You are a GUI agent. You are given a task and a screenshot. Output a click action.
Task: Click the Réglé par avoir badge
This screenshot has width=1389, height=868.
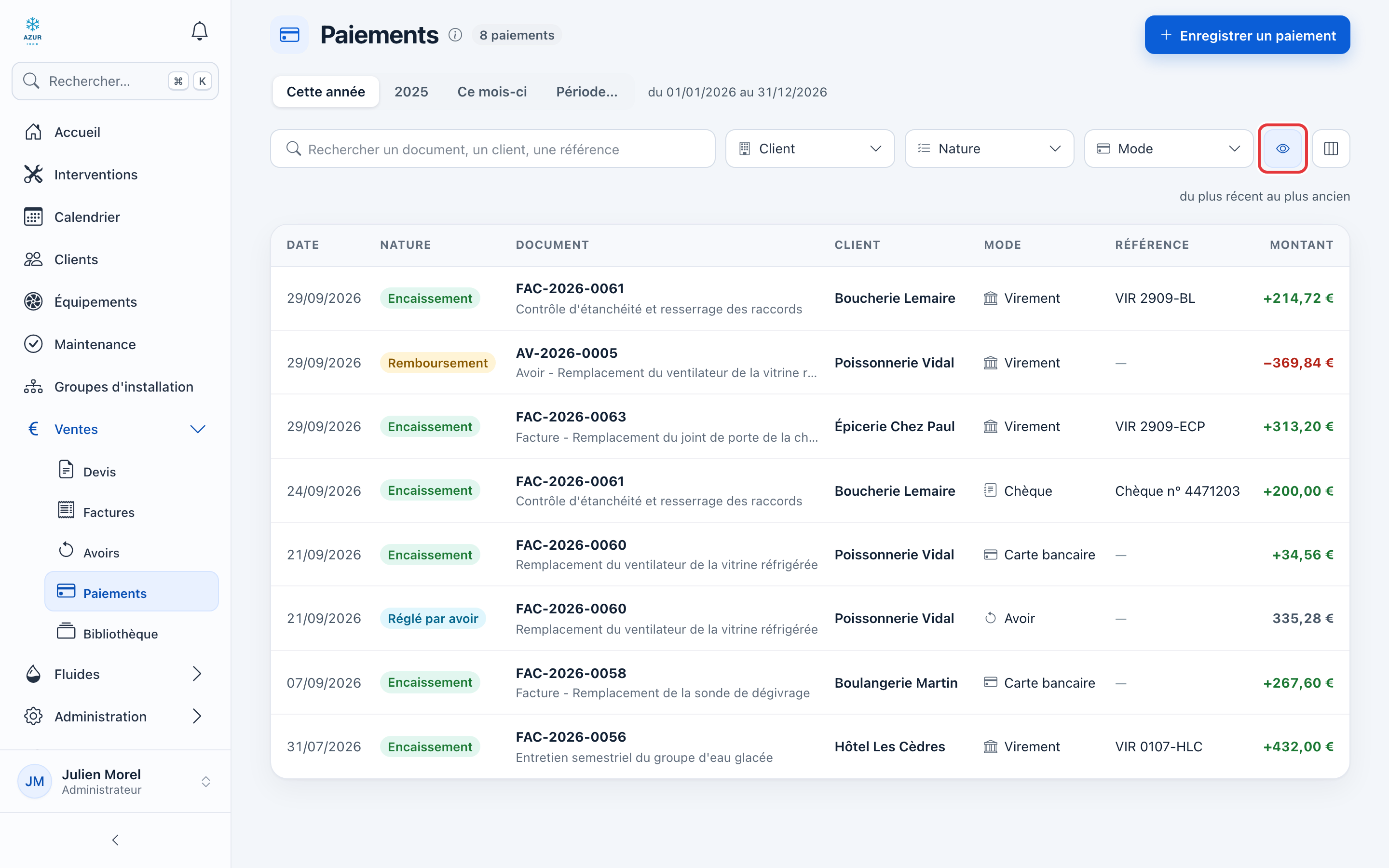(x=433, y=618)
